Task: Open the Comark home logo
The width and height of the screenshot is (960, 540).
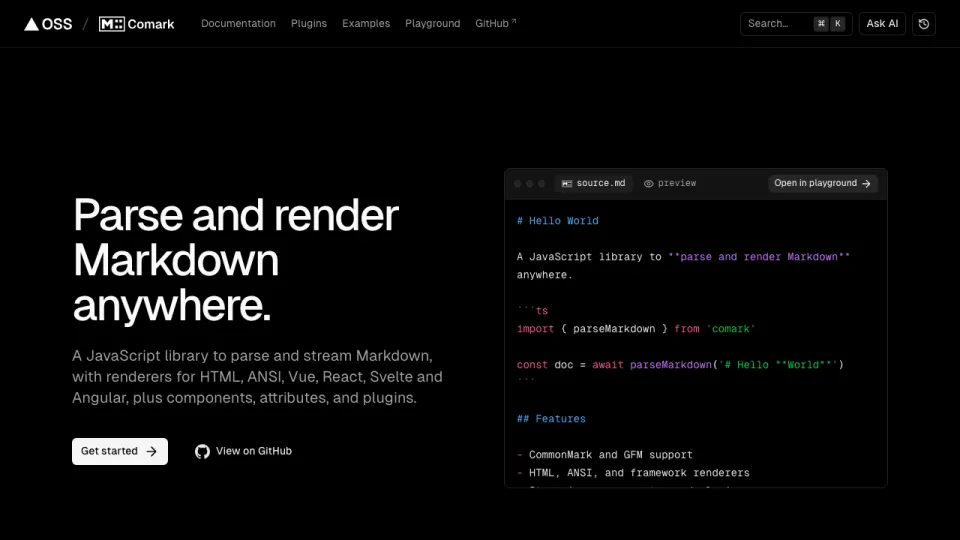Action: (x=137, y=24)
